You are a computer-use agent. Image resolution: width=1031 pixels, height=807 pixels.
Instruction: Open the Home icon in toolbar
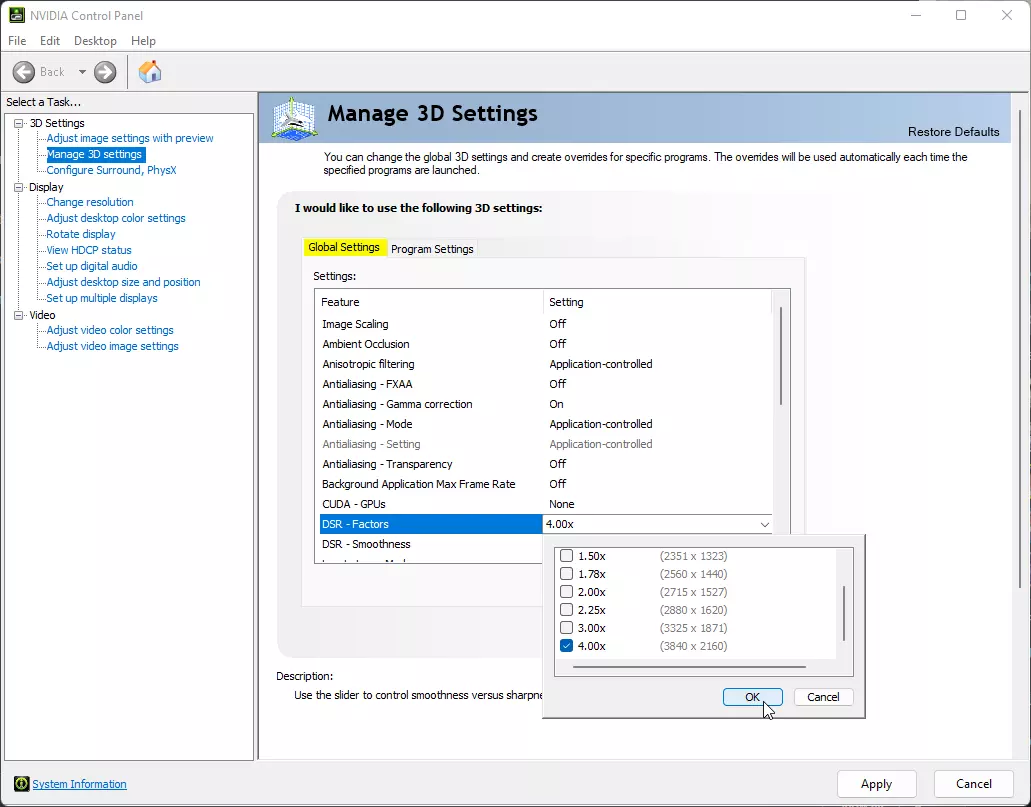point(150,72)
